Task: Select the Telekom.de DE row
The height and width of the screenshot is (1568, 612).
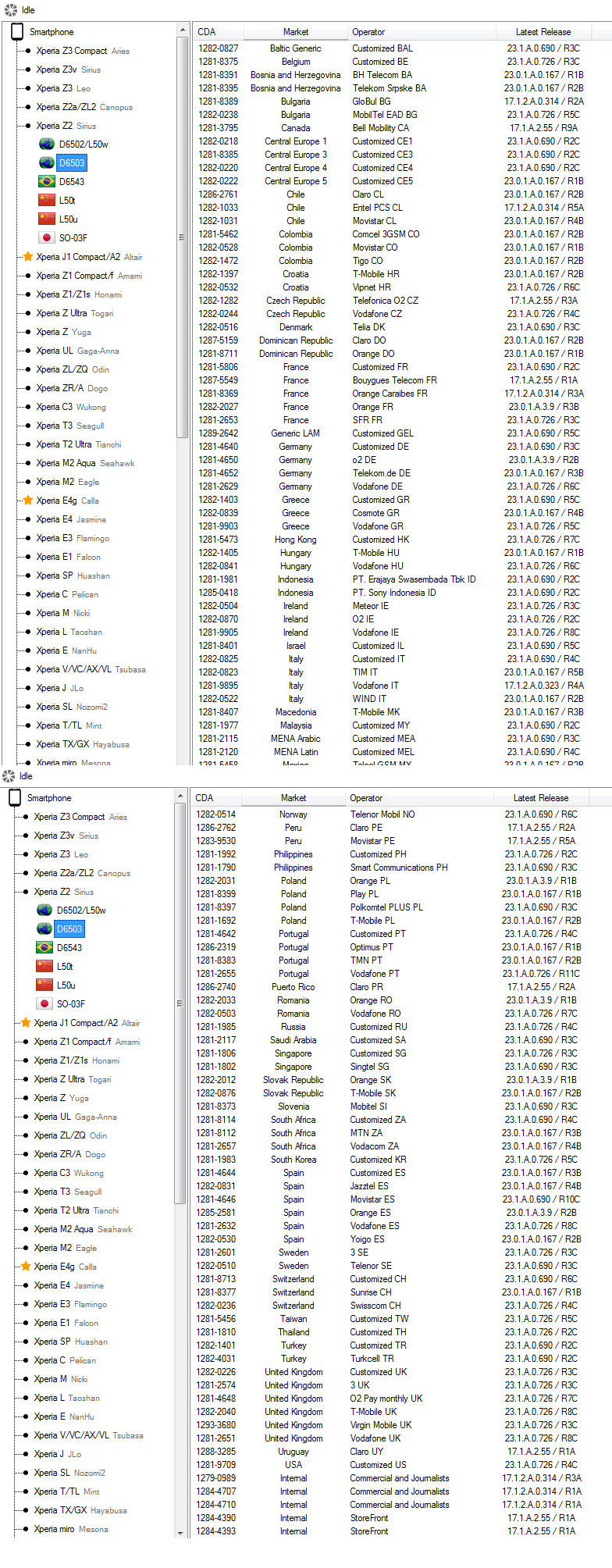Action: tap(402, 473)
